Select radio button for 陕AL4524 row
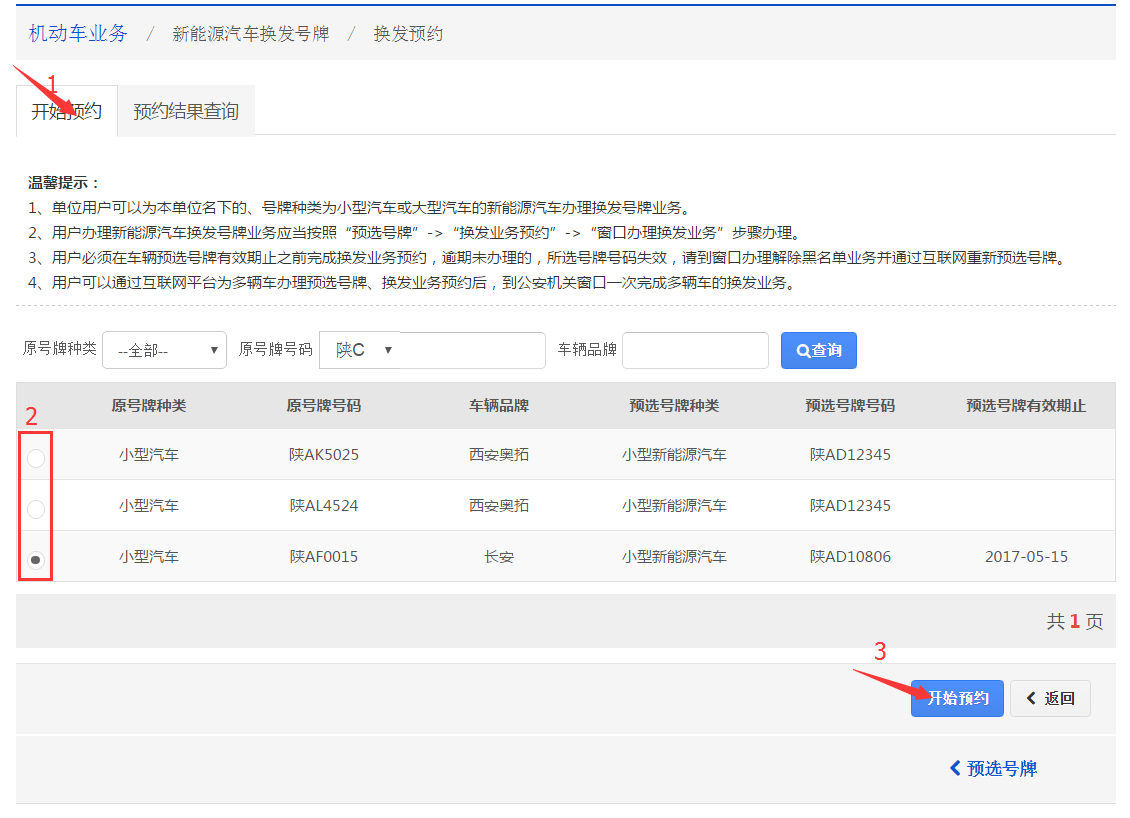This screenshot has width=1130, height=818. 36,509
